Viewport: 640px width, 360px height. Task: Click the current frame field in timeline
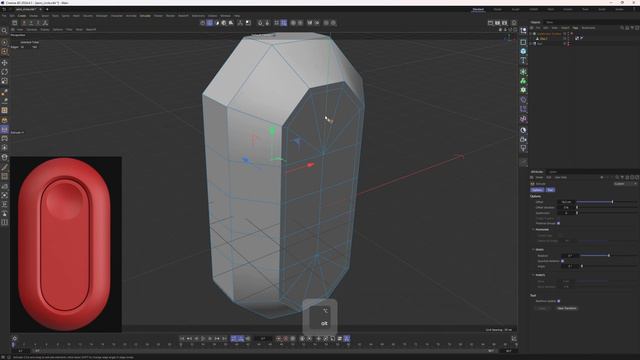263,338
